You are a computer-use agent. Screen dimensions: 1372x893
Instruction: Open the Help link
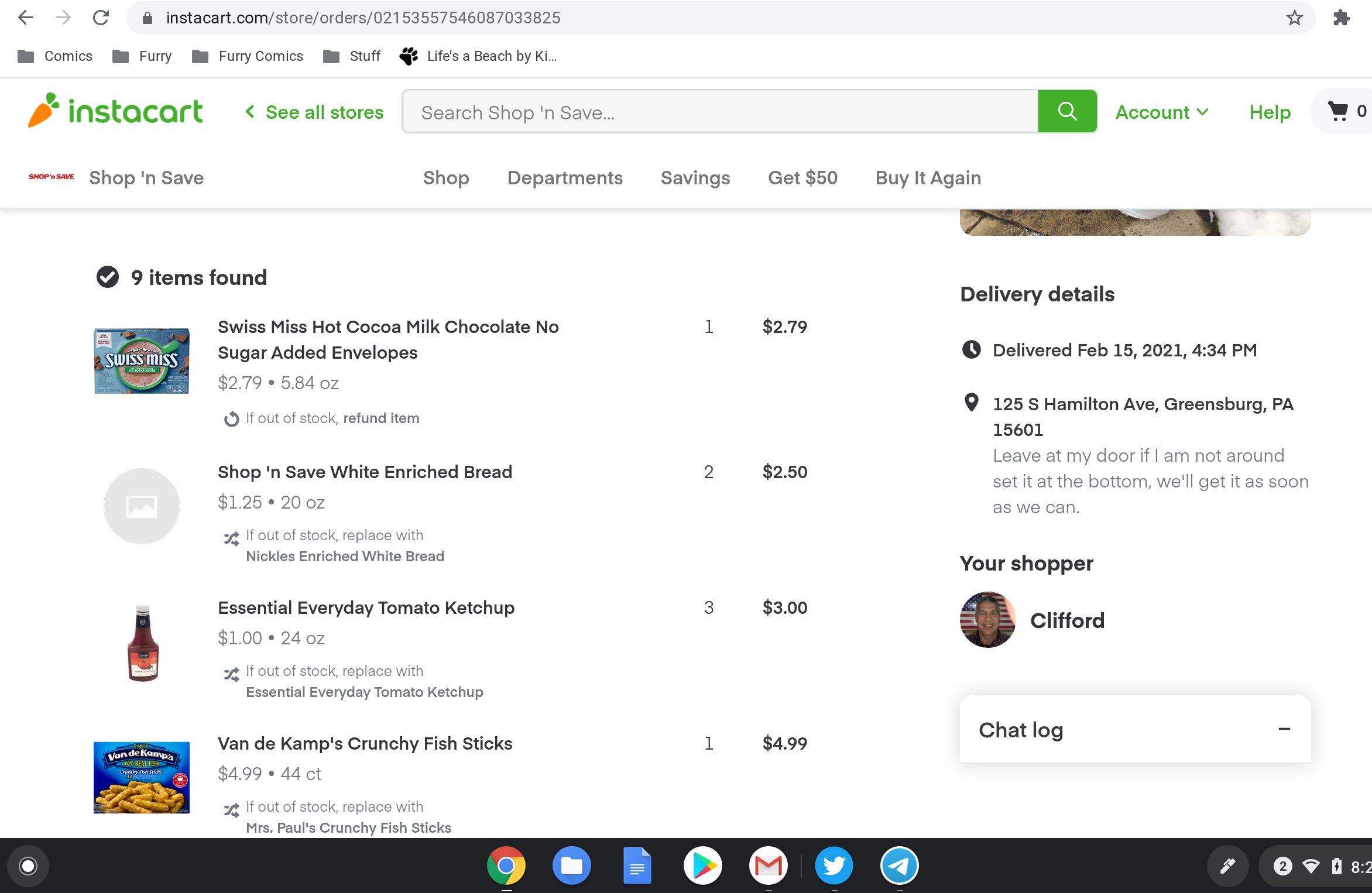pyautogui.click(x=1270, y=112)
